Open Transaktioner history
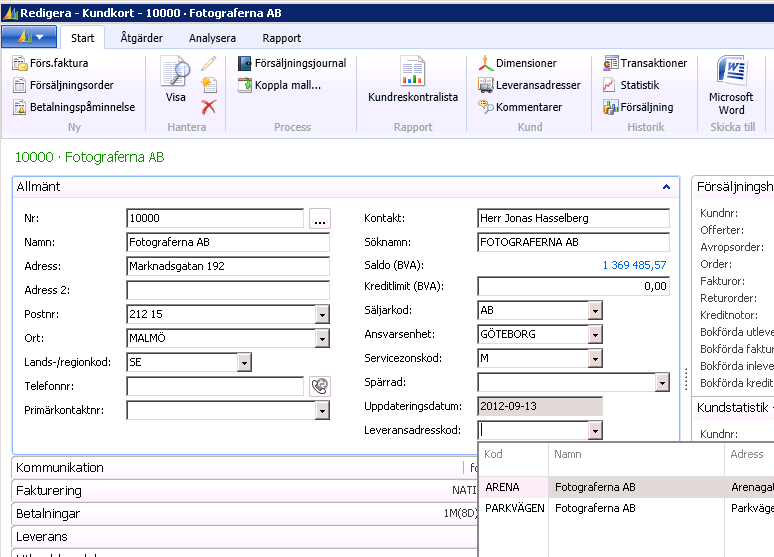The height and width of the screenshot is (557, 774). [x=645, y=63]
